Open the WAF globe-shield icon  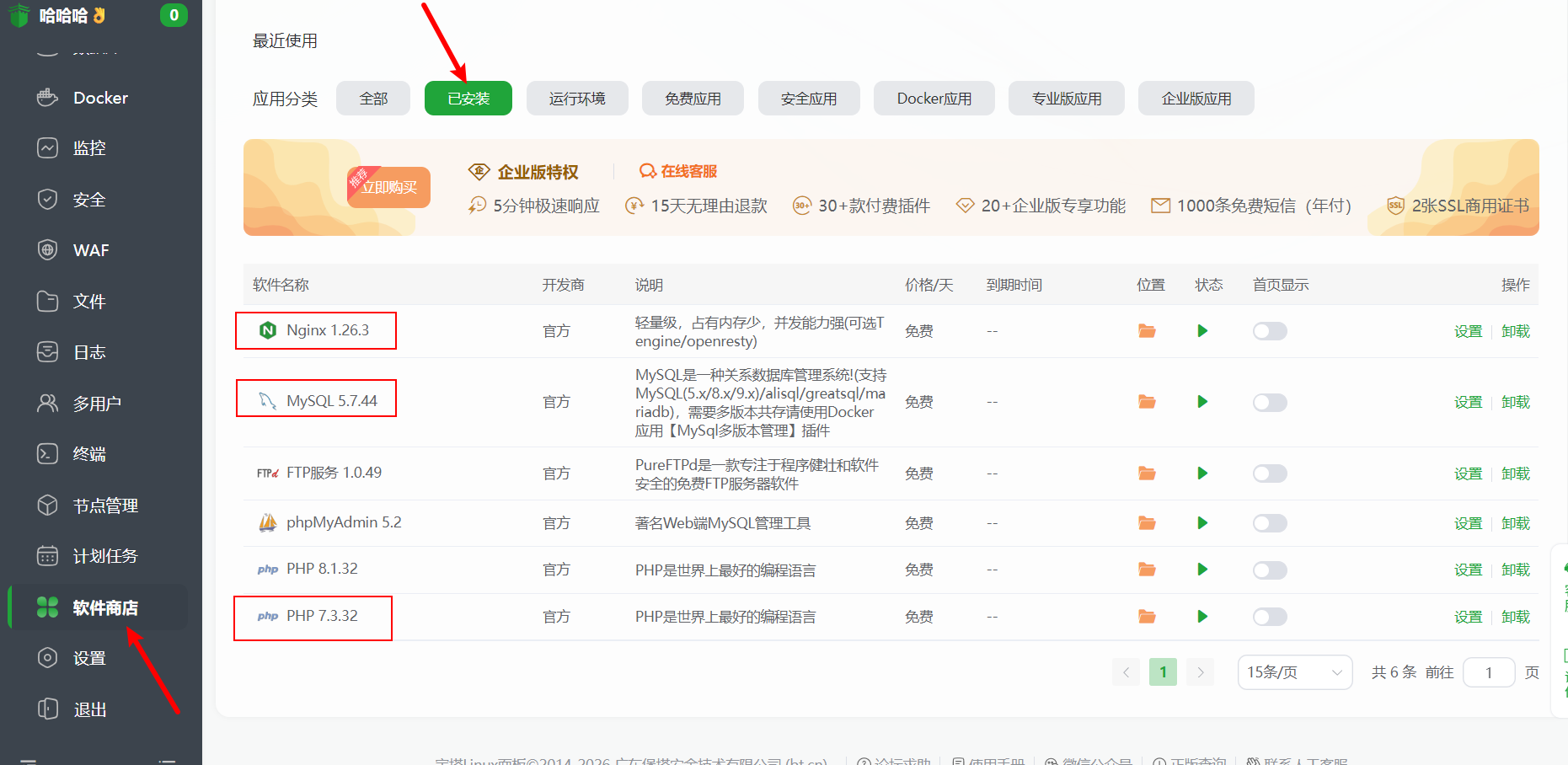(x=47, y=250)
